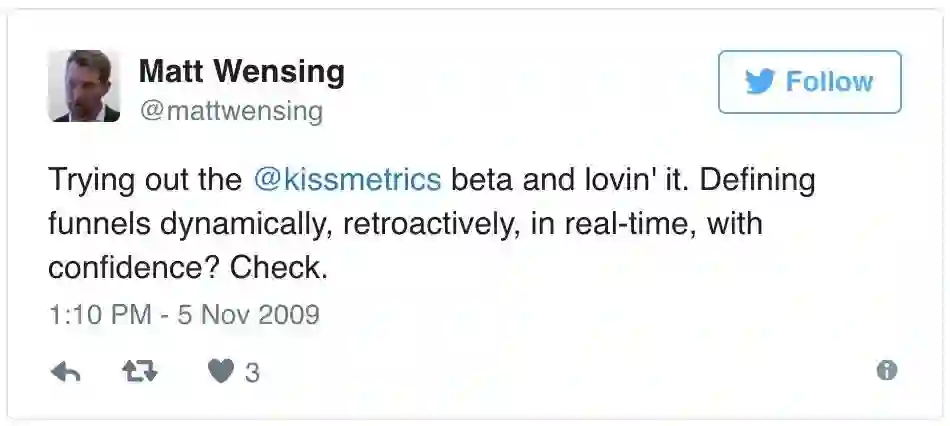This screenshot has height=426, width=950.
Task: Open the 1:10 PM timestamp permalink
Action: tap(100, 315)
